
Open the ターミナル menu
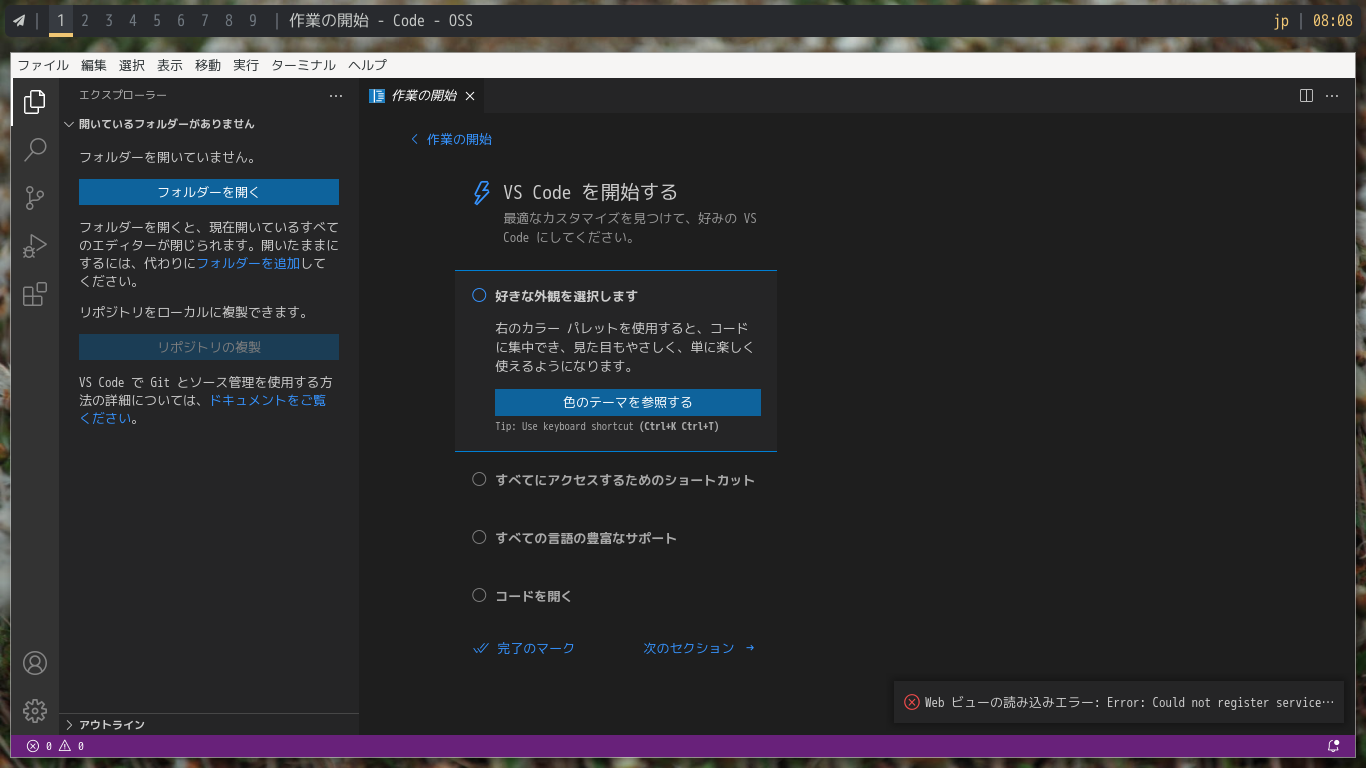tap(304, 65)
